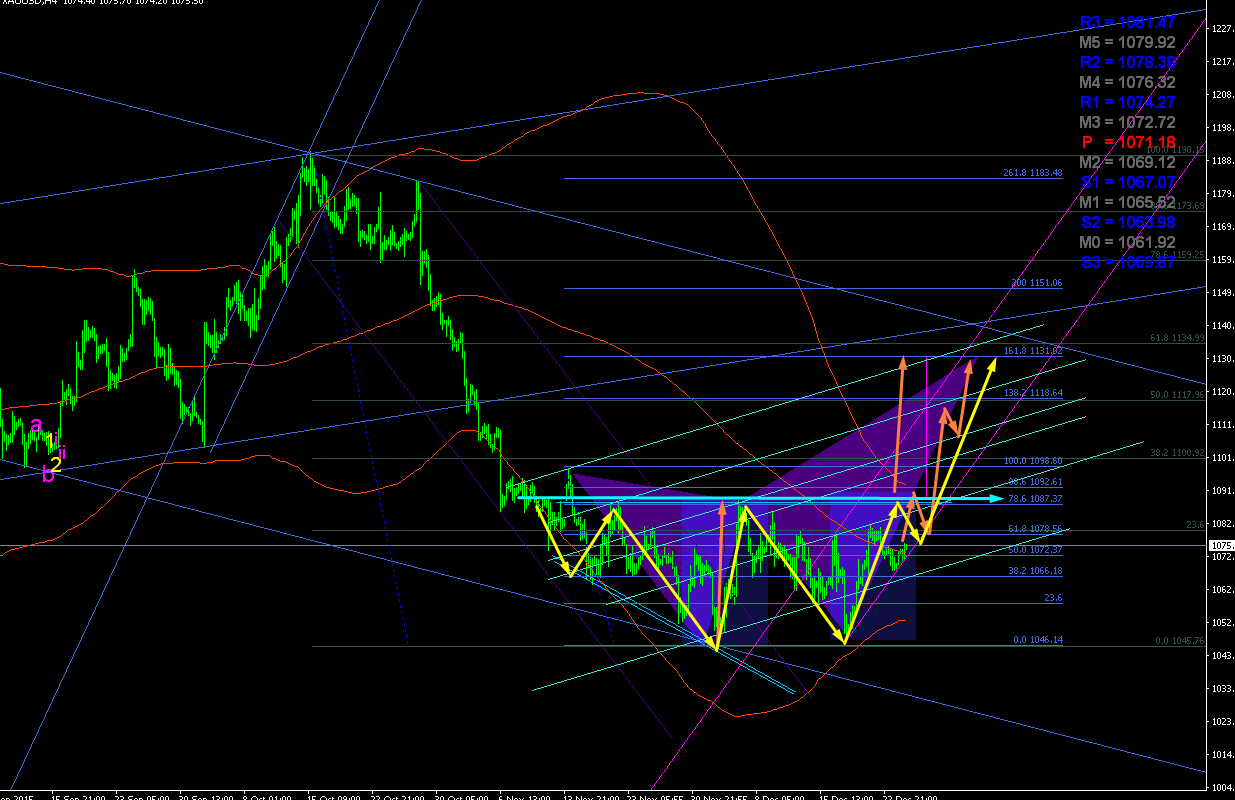This screenshot has width=1235, height=800.
Task: Click the grey 100.0 1190.15 retracement label
Action: point(1174,149)
